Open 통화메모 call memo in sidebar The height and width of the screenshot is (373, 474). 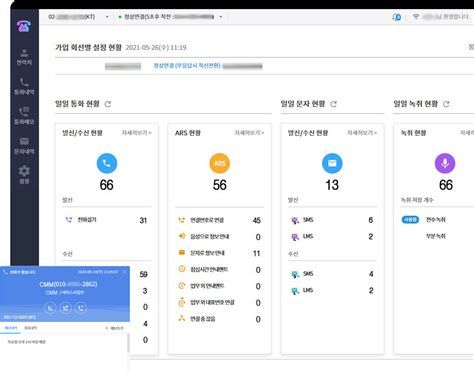click(24, 116)
